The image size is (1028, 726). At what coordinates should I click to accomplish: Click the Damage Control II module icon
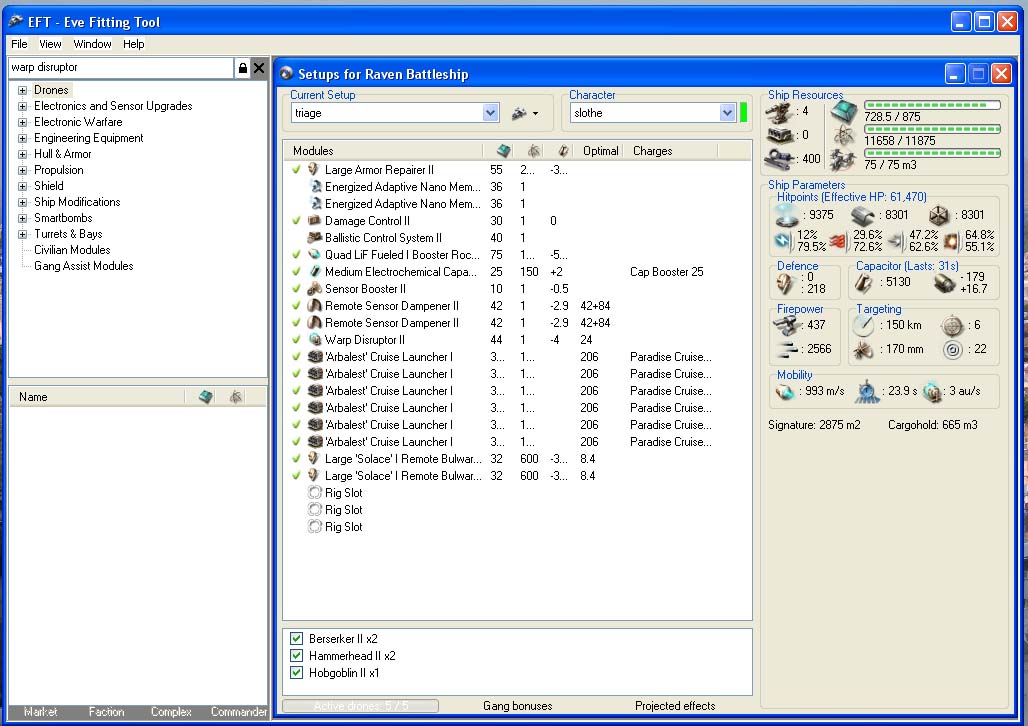[315, 221]
